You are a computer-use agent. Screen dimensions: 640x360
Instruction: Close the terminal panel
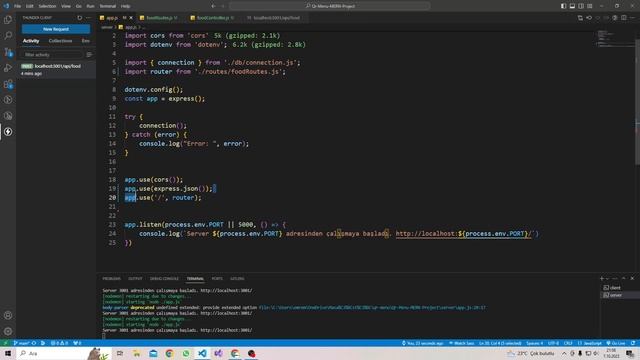(632, 278)
